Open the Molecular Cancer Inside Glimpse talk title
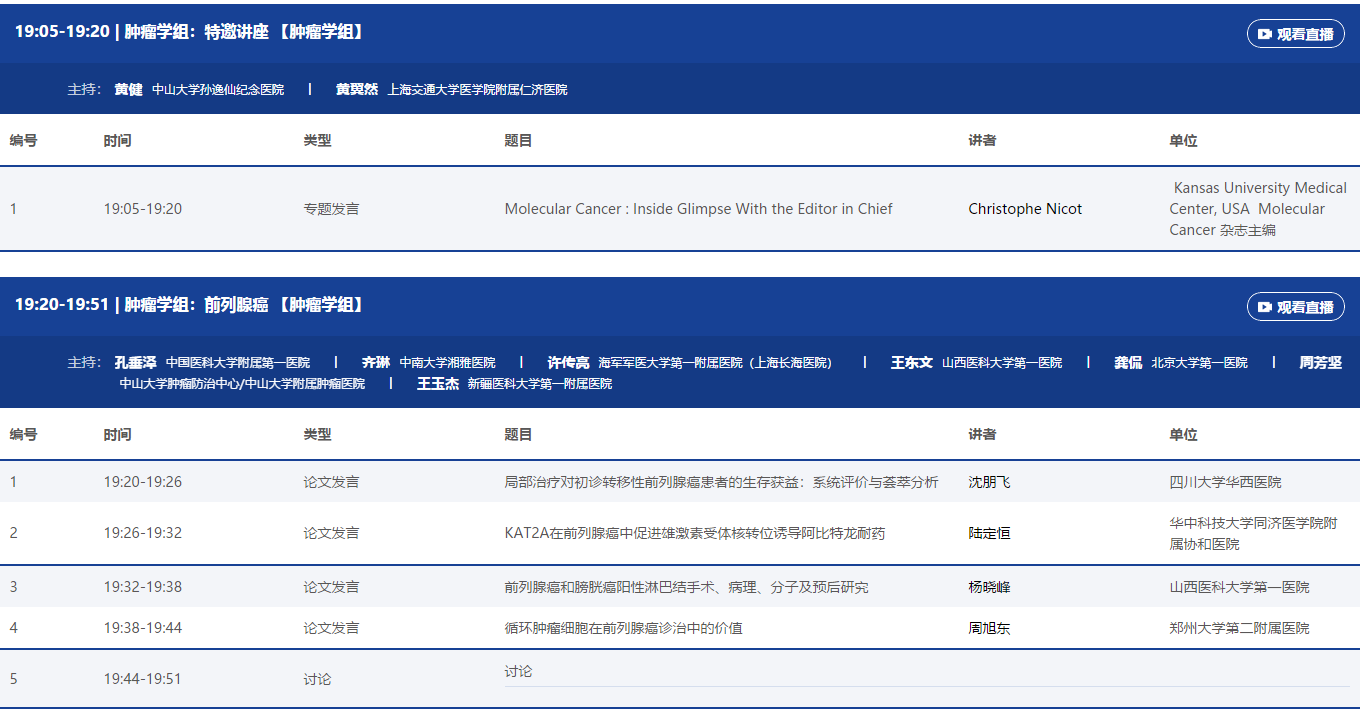The height and width of the screenshot is (709, 1360). point(698,209)
